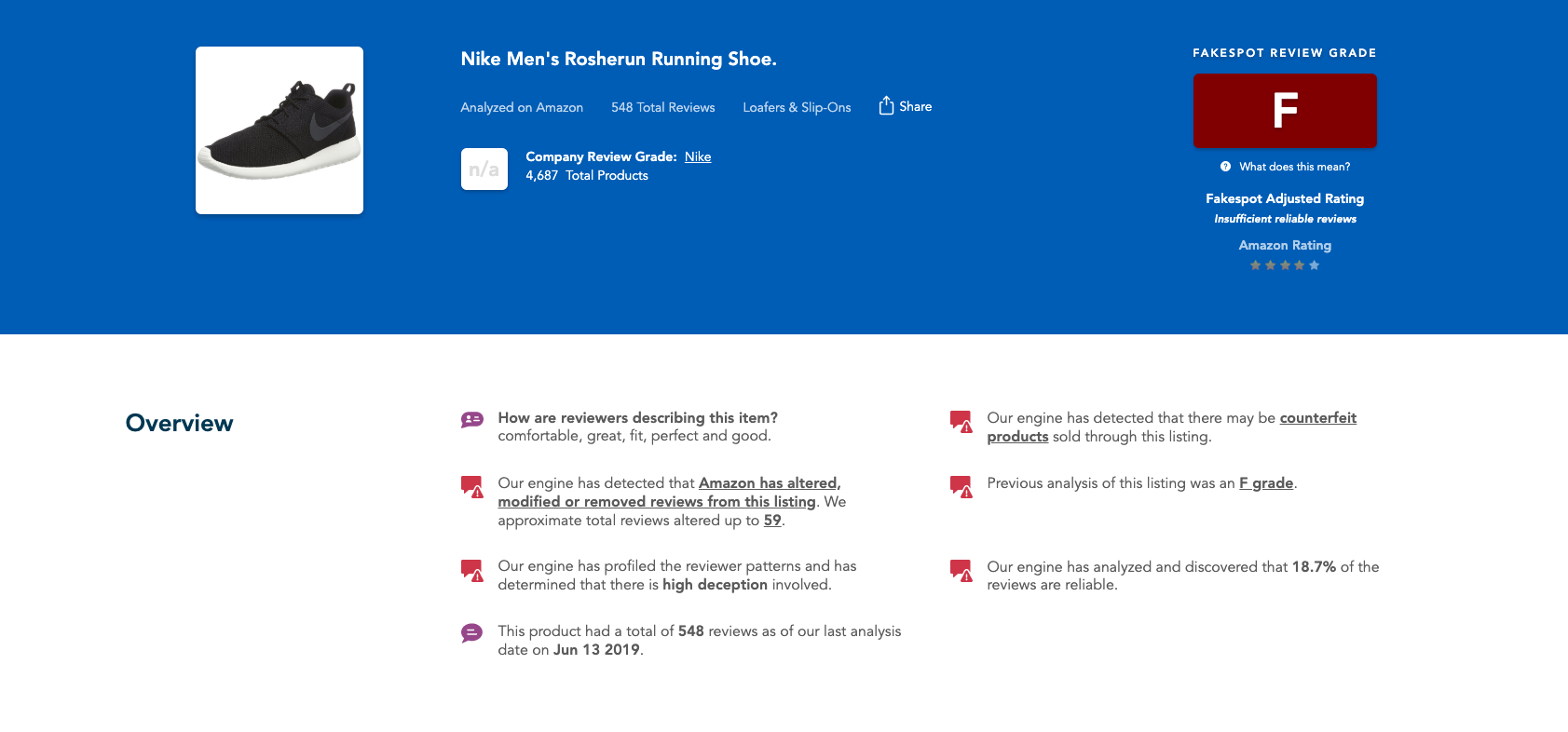Click '4,687 Total Products' text
This screenshot has height=732, width=1568.
pyautogui.click(x=587, y=175)
